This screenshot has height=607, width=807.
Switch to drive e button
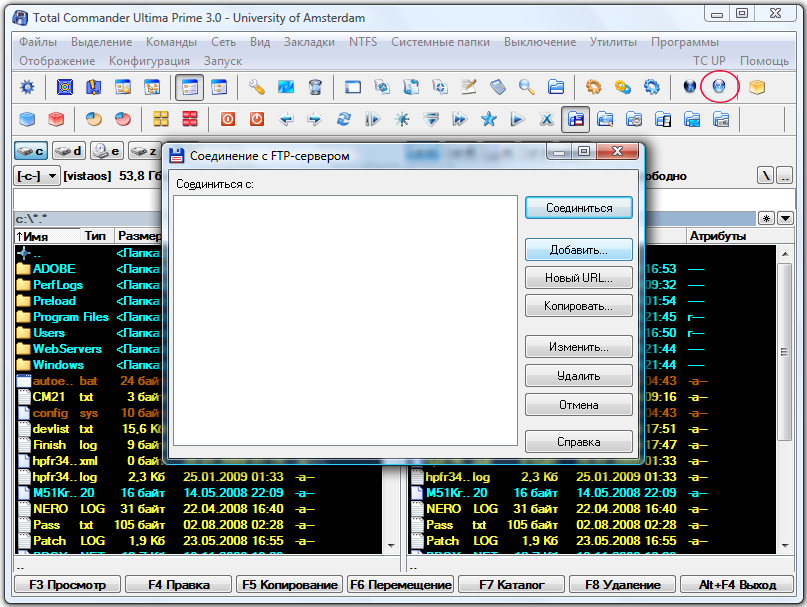tap(107, 151)
